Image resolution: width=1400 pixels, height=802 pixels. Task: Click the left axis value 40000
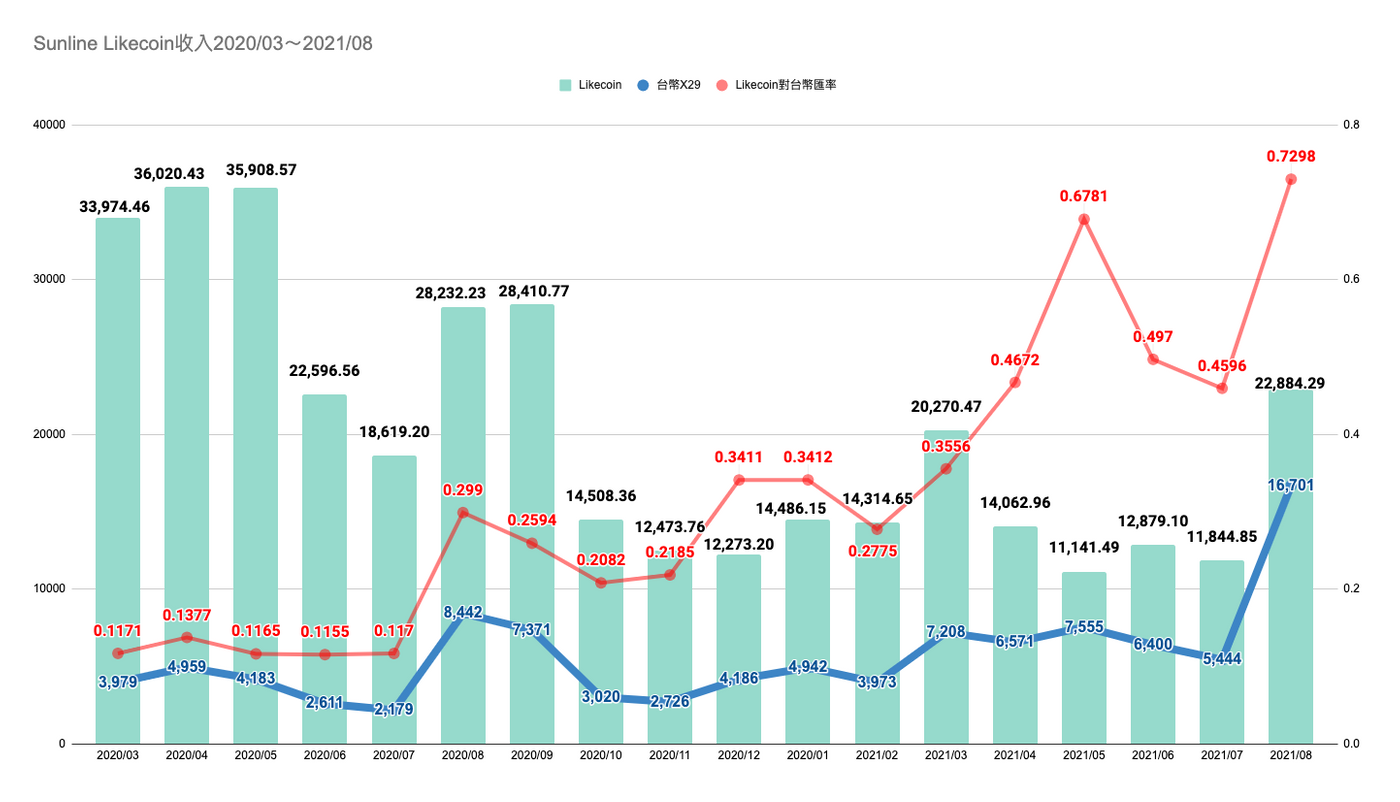[49, 125]
